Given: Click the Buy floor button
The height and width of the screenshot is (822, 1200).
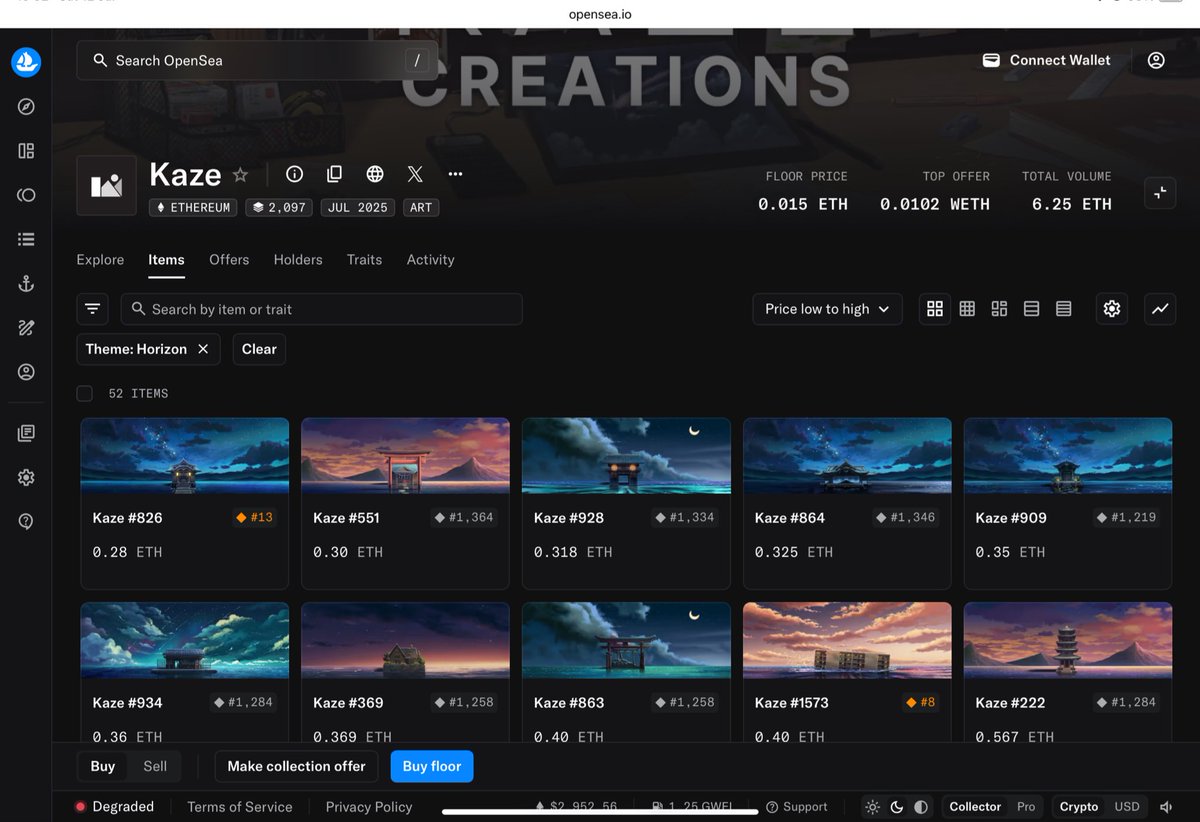Looking at the screenshot, I should [x=432, y=766].
